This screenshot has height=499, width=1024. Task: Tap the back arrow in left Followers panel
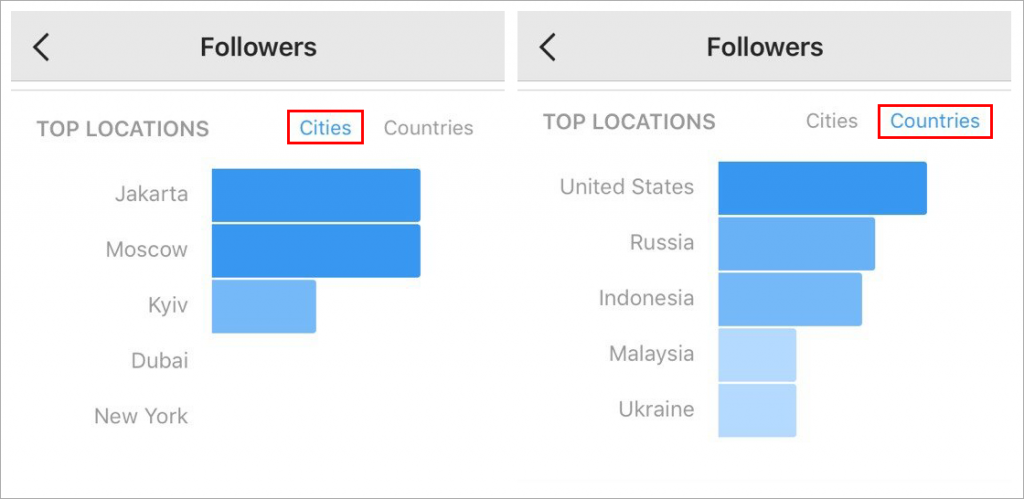pyautogui.click(x=41, y=48)
